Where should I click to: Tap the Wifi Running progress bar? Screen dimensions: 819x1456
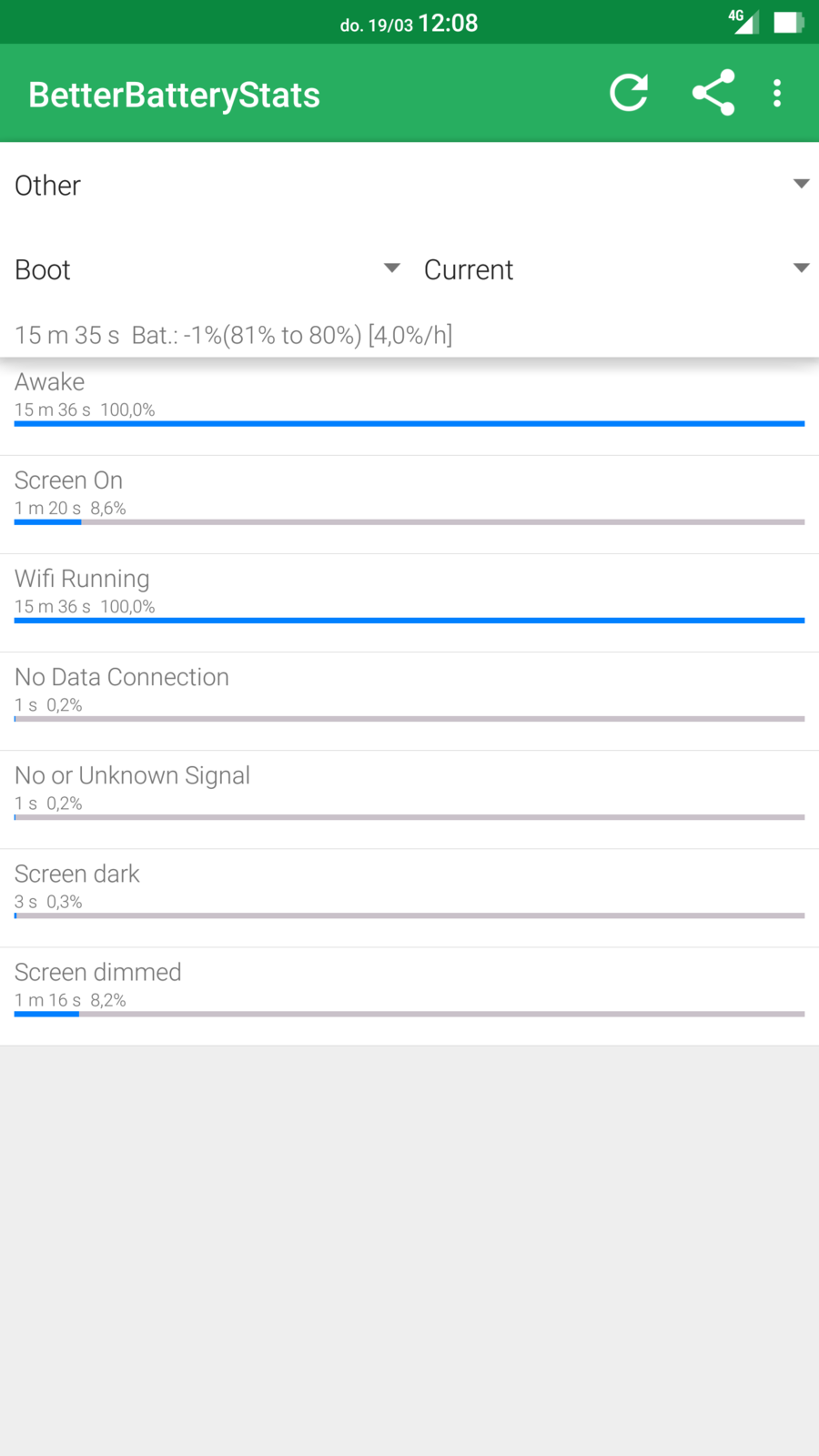coord(409,621)
